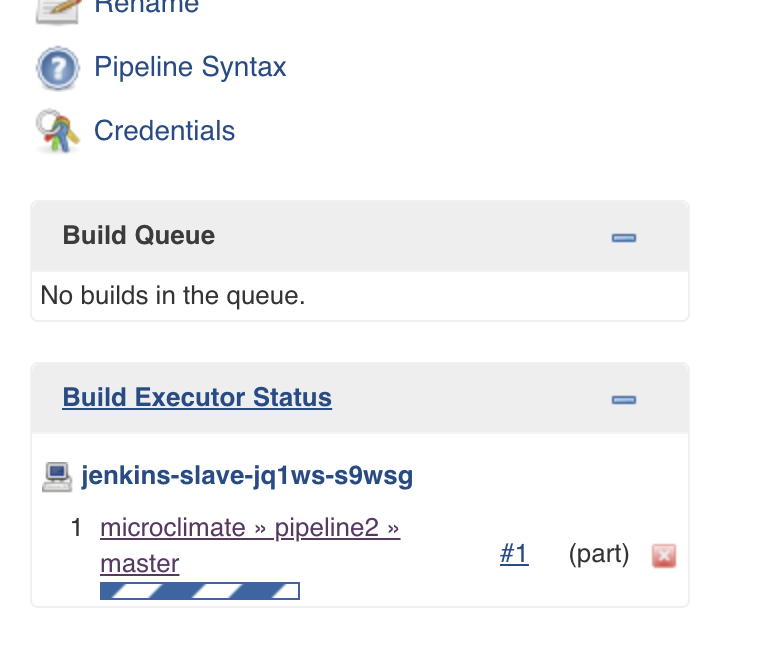Click the build progress bar
This screenshot has width=780, height=660.
click(x=200, y=590)
